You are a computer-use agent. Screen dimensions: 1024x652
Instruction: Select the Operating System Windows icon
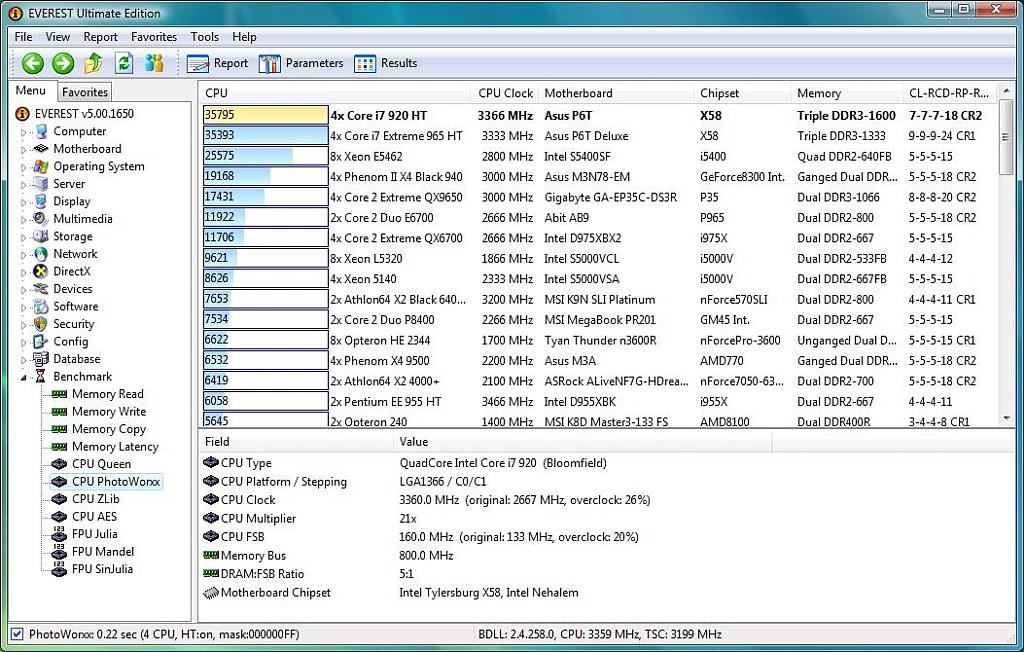tap(41, 167)
